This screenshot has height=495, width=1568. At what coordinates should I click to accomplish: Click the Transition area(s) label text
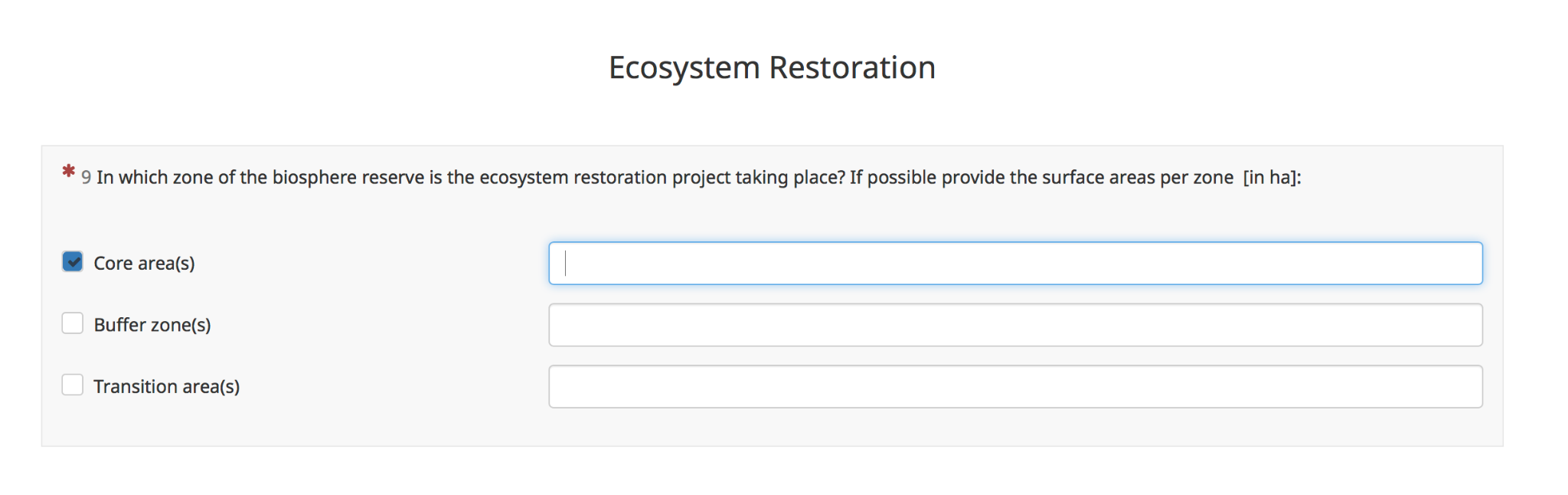[x=166, y=386]
